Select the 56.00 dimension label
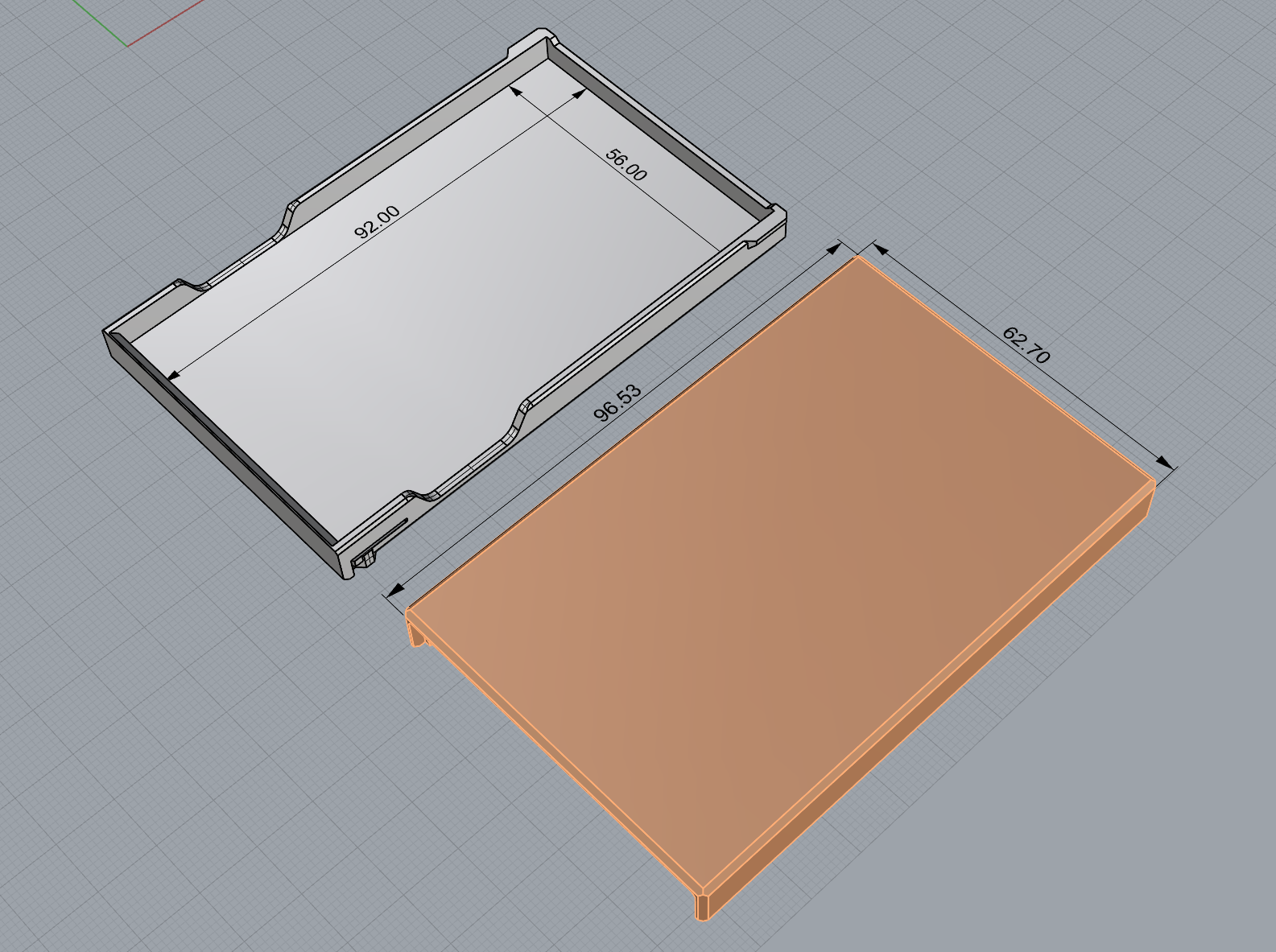 626,165
